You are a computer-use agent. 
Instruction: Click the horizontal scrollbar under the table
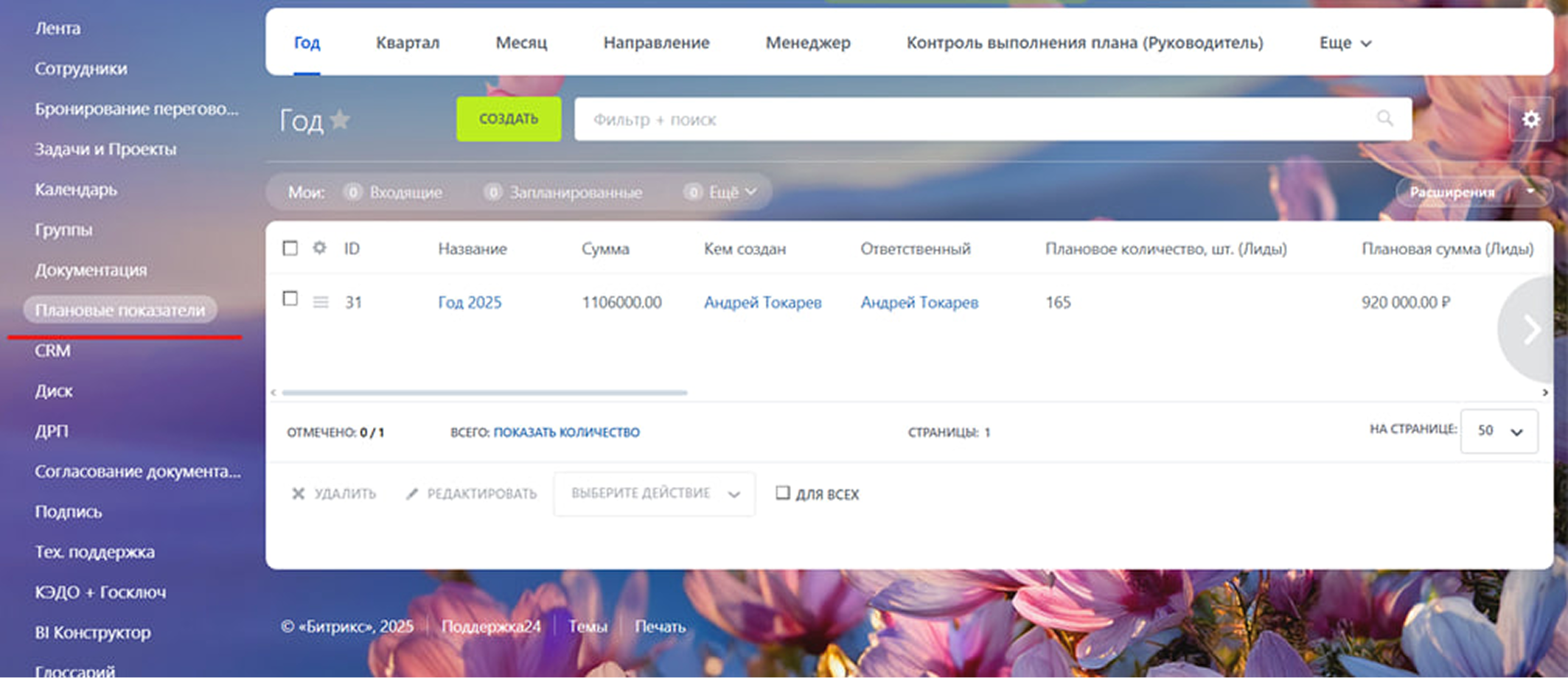pos(484,393)
